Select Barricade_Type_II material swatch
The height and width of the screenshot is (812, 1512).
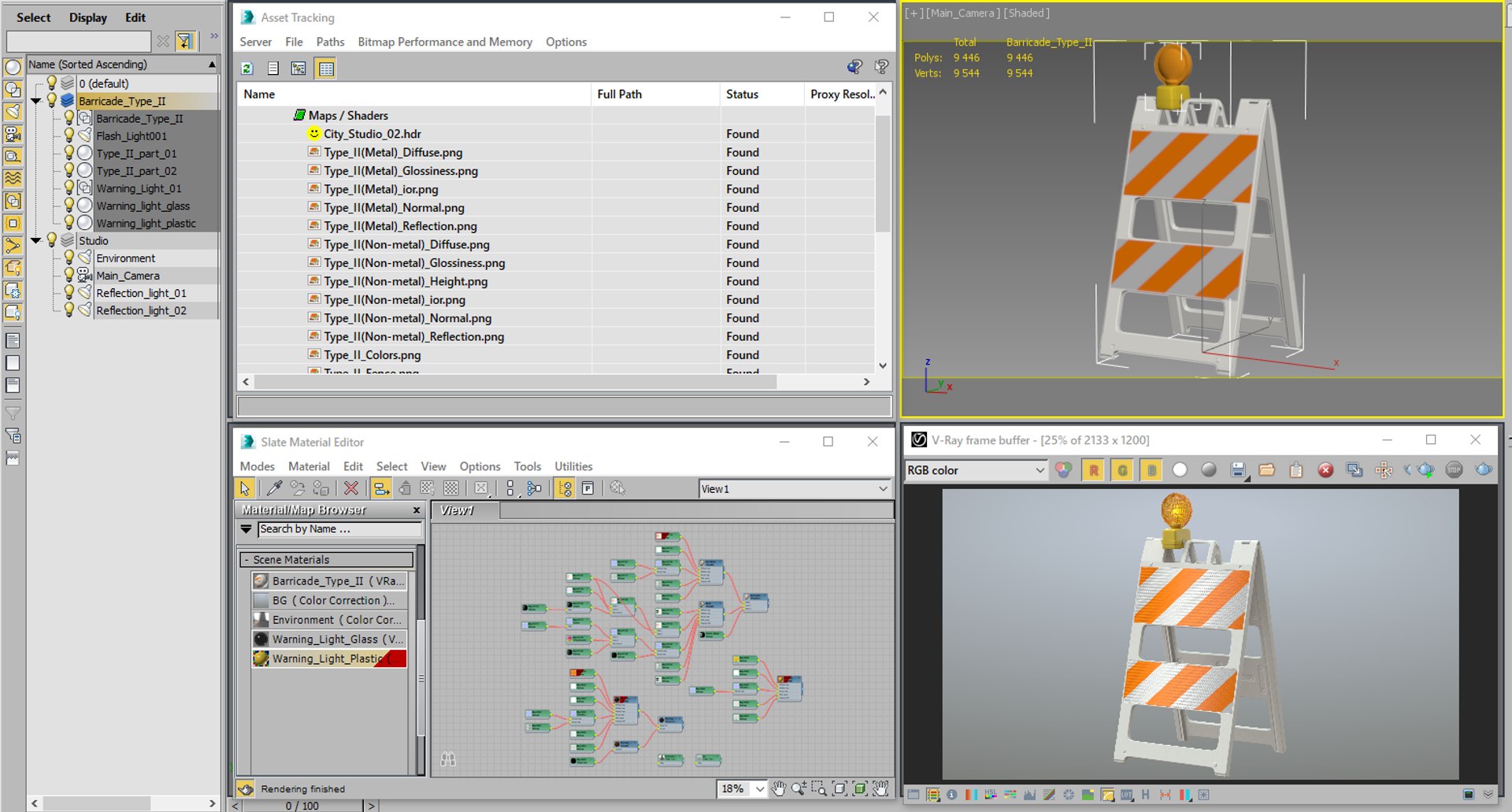point(261,580)
